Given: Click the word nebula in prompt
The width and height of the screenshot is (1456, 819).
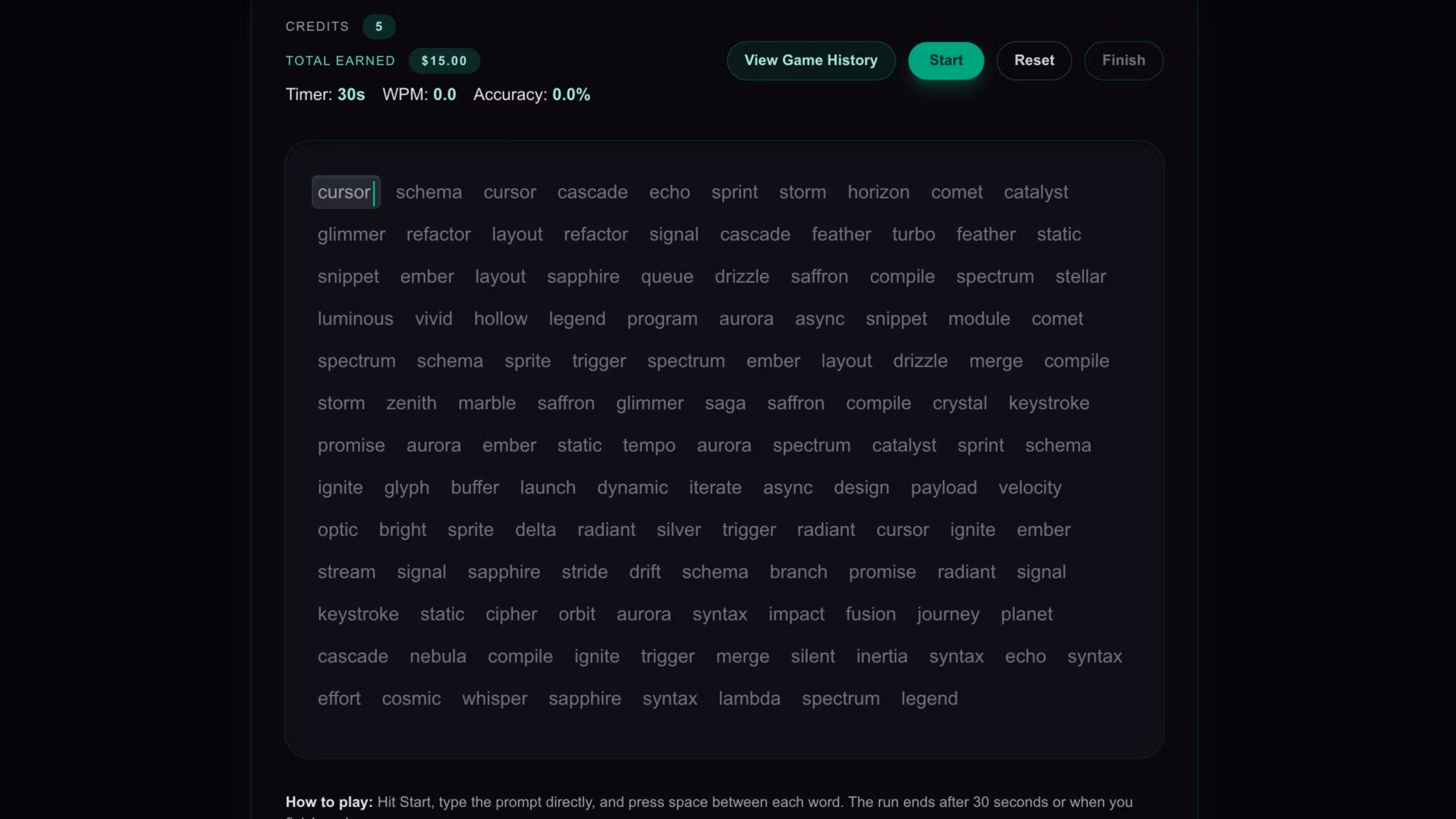Looking at the screenshot, I should [437, 657].
